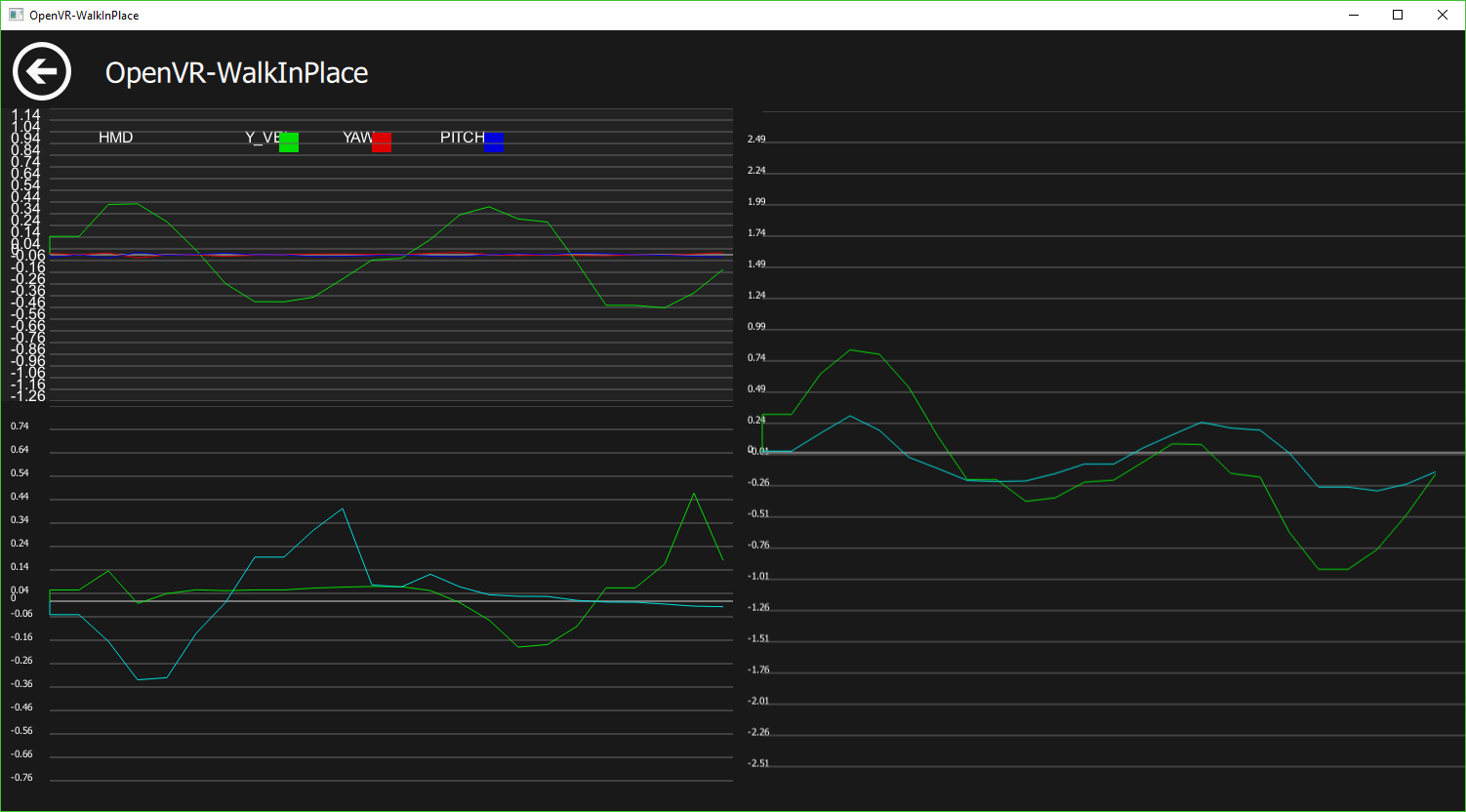1466x812 pixels.
Task: Select the blue PITCH color swatch
Action: pos(494,142)
